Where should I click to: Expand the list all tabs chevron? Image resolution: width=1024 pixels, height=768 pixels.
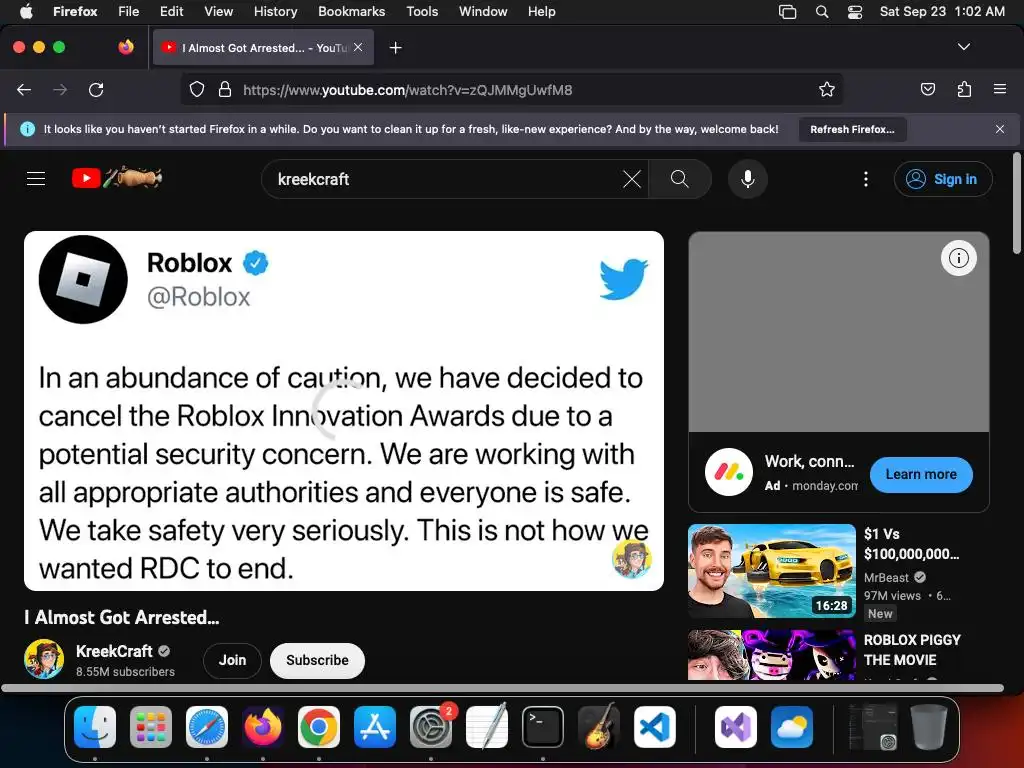click(x=964, y=47)
